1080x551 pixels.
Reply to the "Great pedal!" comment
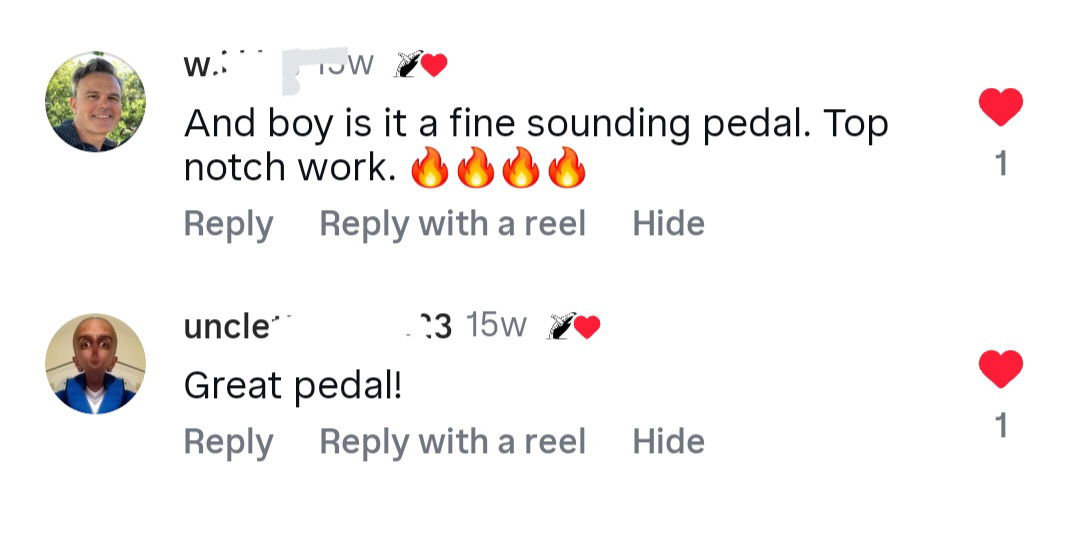coord(228,442)
